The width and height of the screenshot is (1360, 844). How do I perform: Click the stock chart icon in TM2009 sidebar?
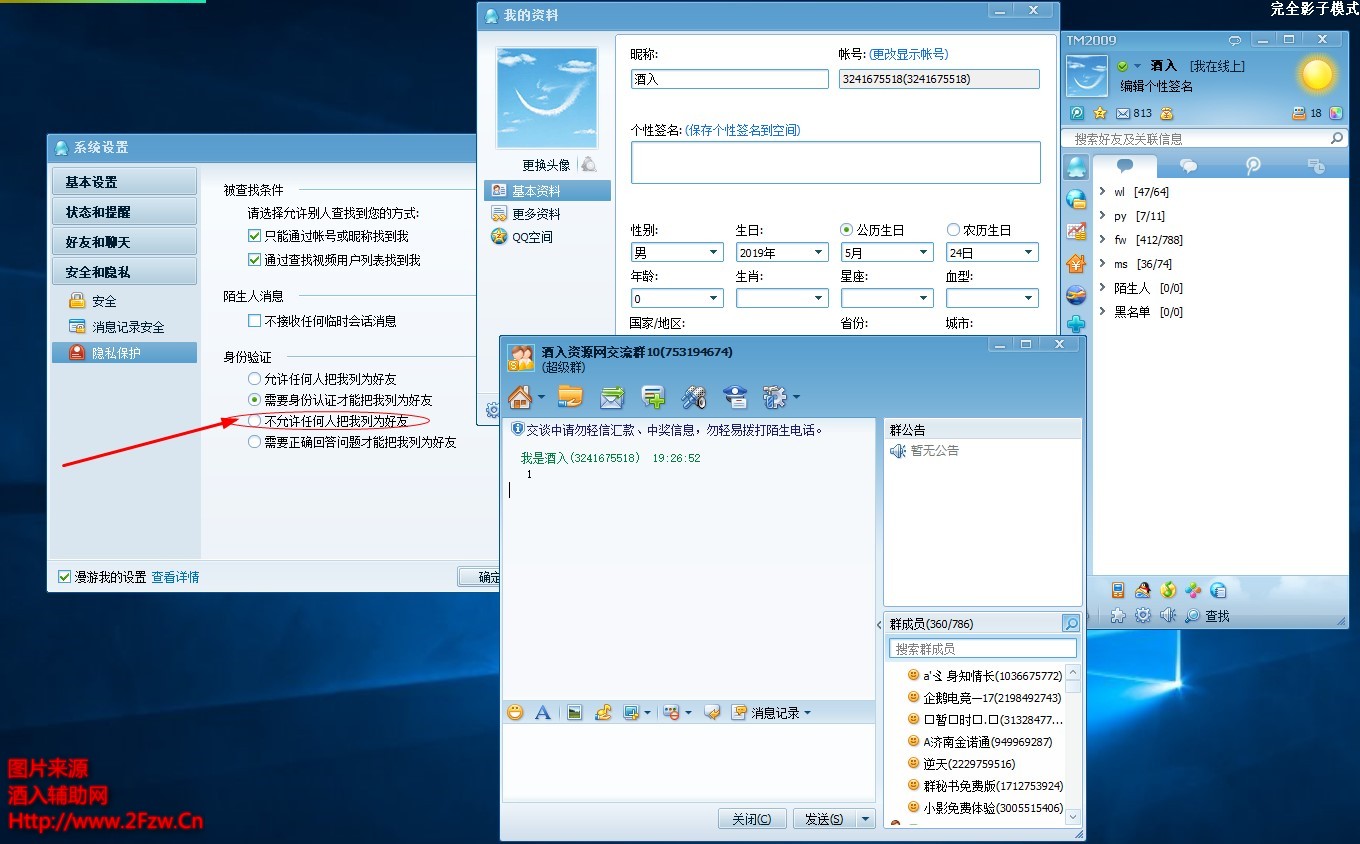[x=1076, y=231]
